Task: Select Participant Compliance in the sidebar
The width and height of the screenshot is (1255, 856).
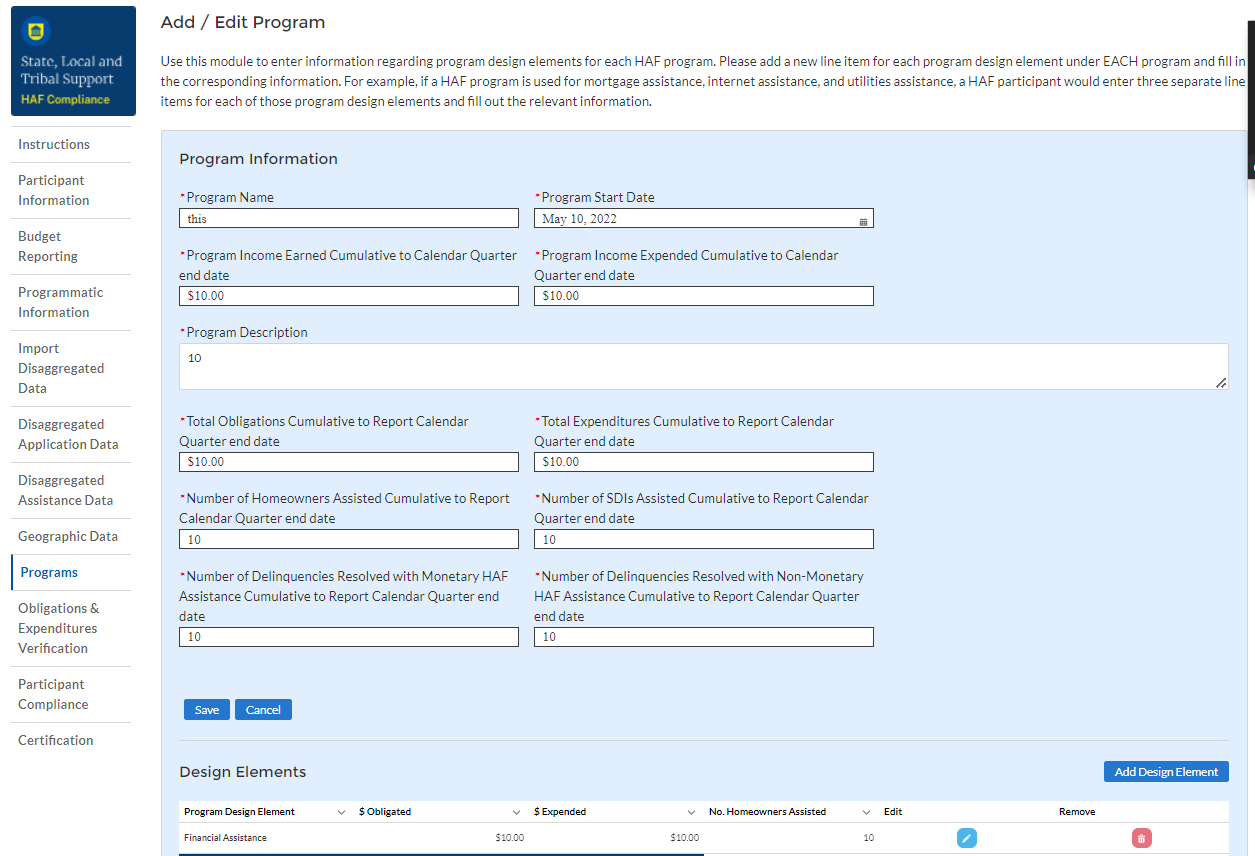Action: pyautogui.click(x=53, y=694)
